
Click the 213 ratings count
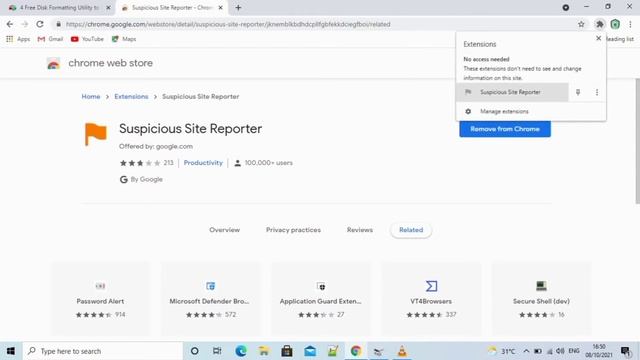coord(168,163)
